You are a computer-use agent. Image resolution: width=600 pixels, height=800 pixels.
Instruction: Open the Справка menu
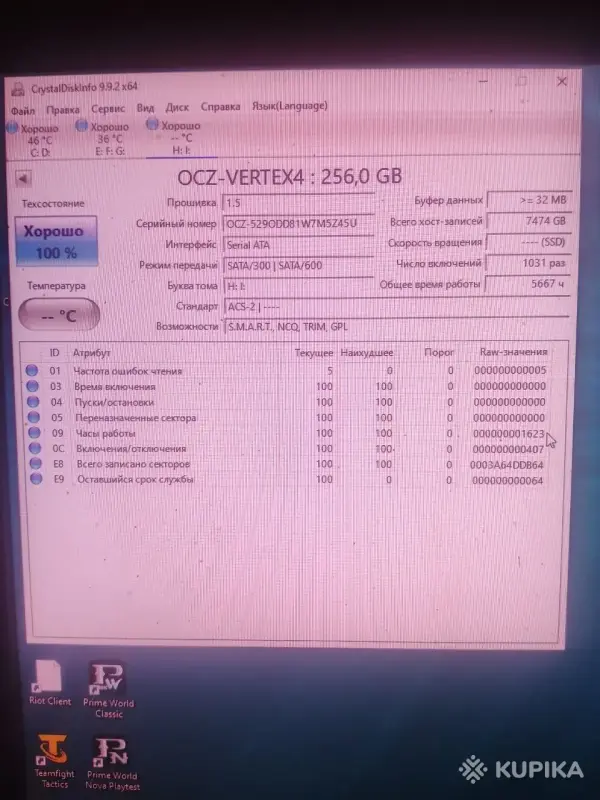pos(220,107)
